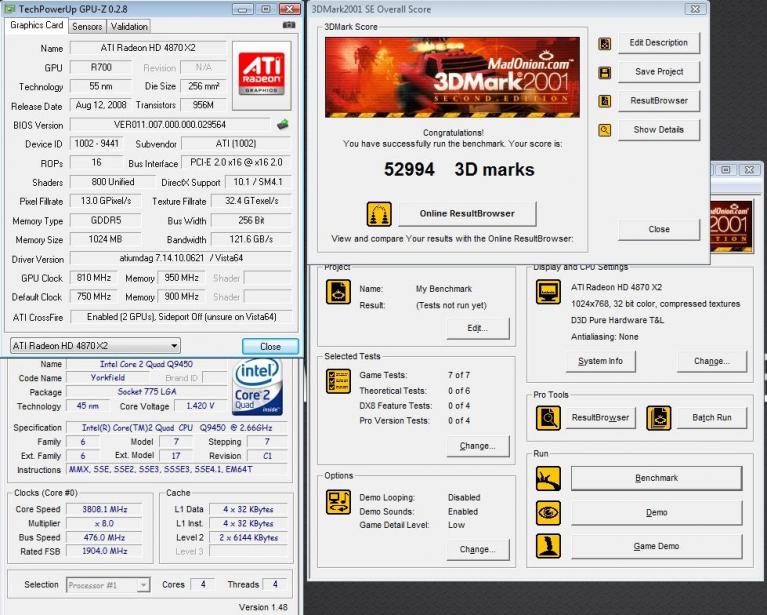
Task: Close the 3DMark2001 SE Overall Score window
Action: (695, 9)
